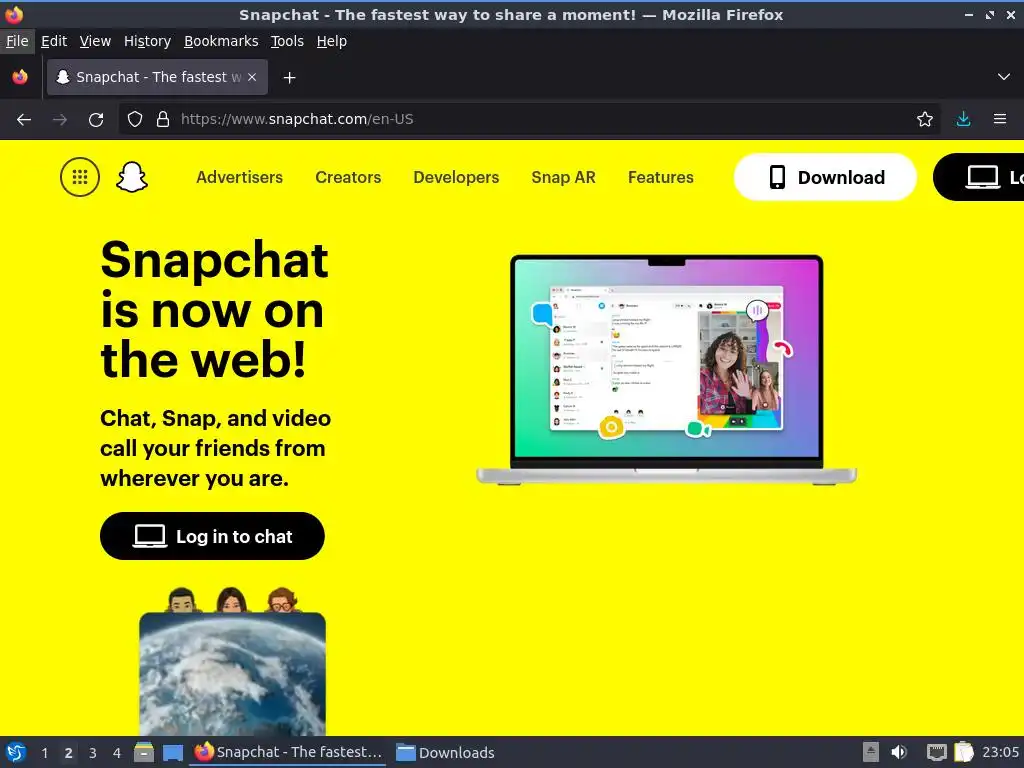Switch to workspace 4

[117, 753]
